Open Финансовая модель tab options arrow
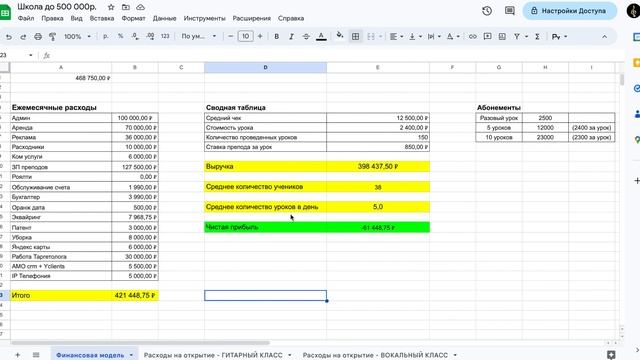The image size is (640, 360). coord(131,355)
